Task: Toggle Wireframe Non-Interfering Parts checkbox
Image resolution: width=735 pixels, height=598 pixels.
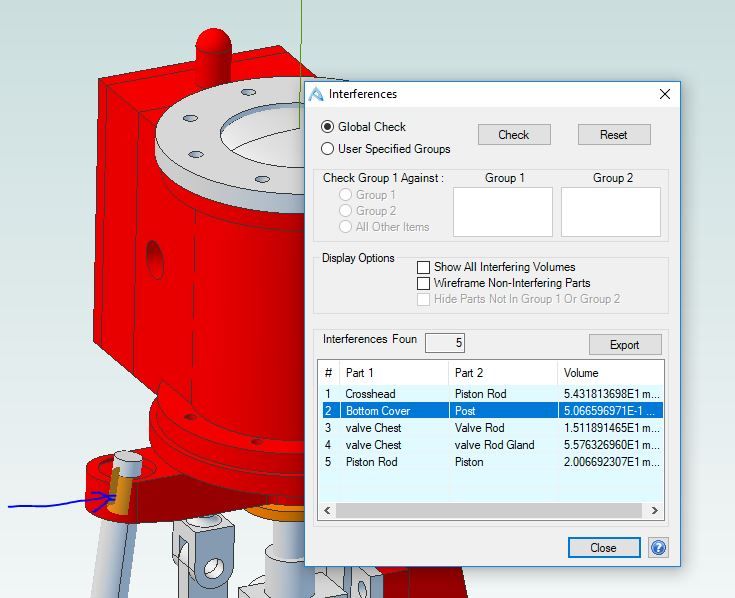Action: 423,283
